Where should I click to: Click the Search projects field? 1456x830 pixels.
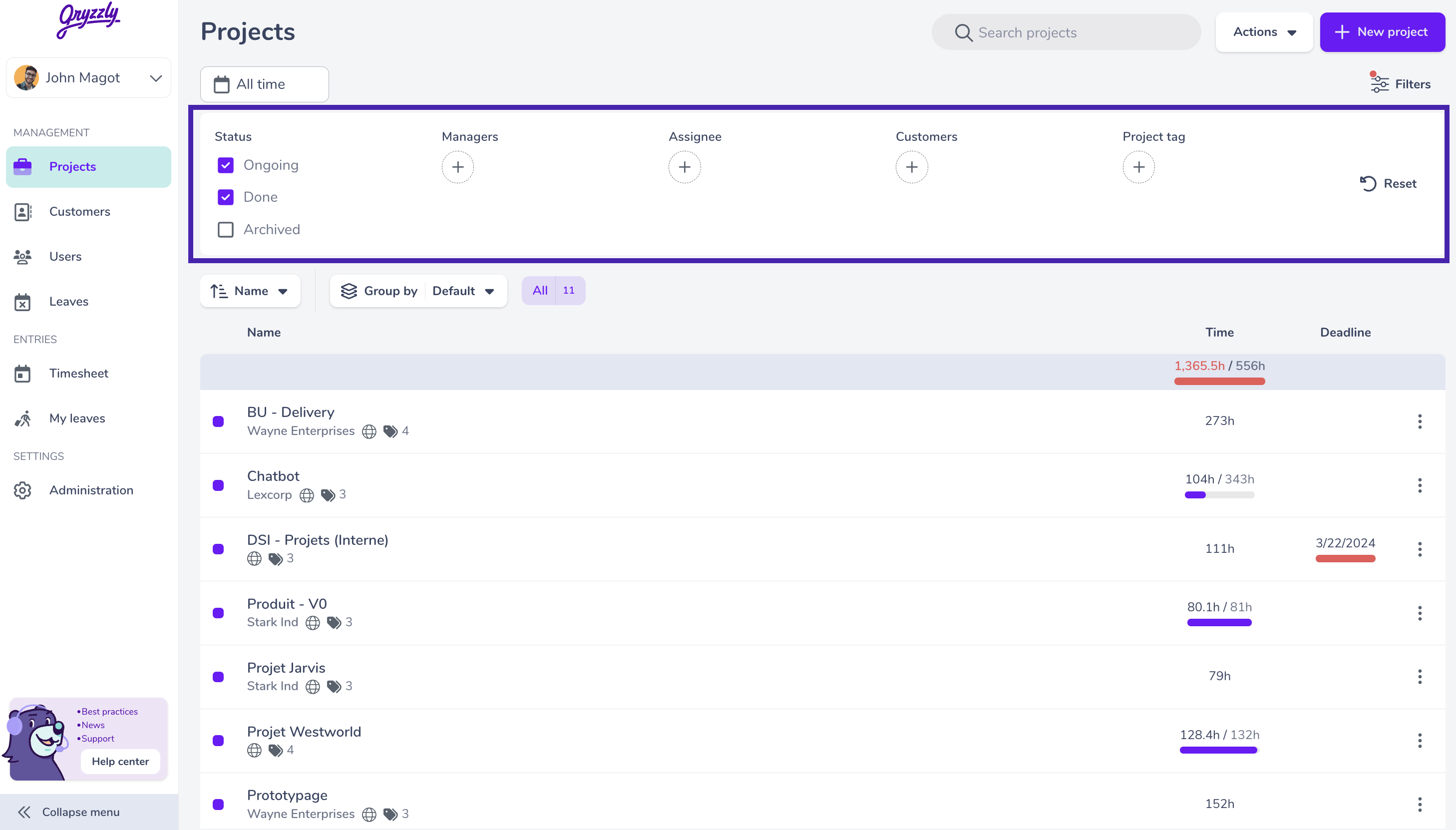1066,32
